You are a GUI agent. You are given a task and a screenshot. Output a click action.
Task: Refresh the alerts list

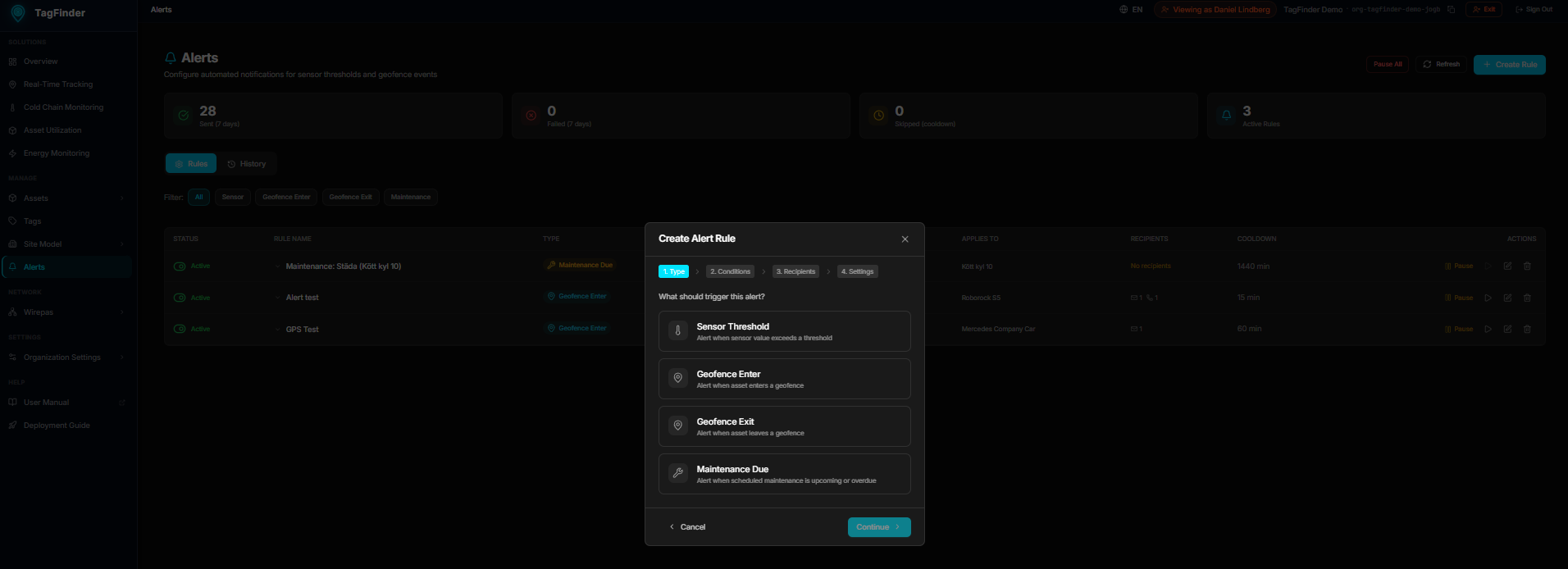coord(1441,64)
